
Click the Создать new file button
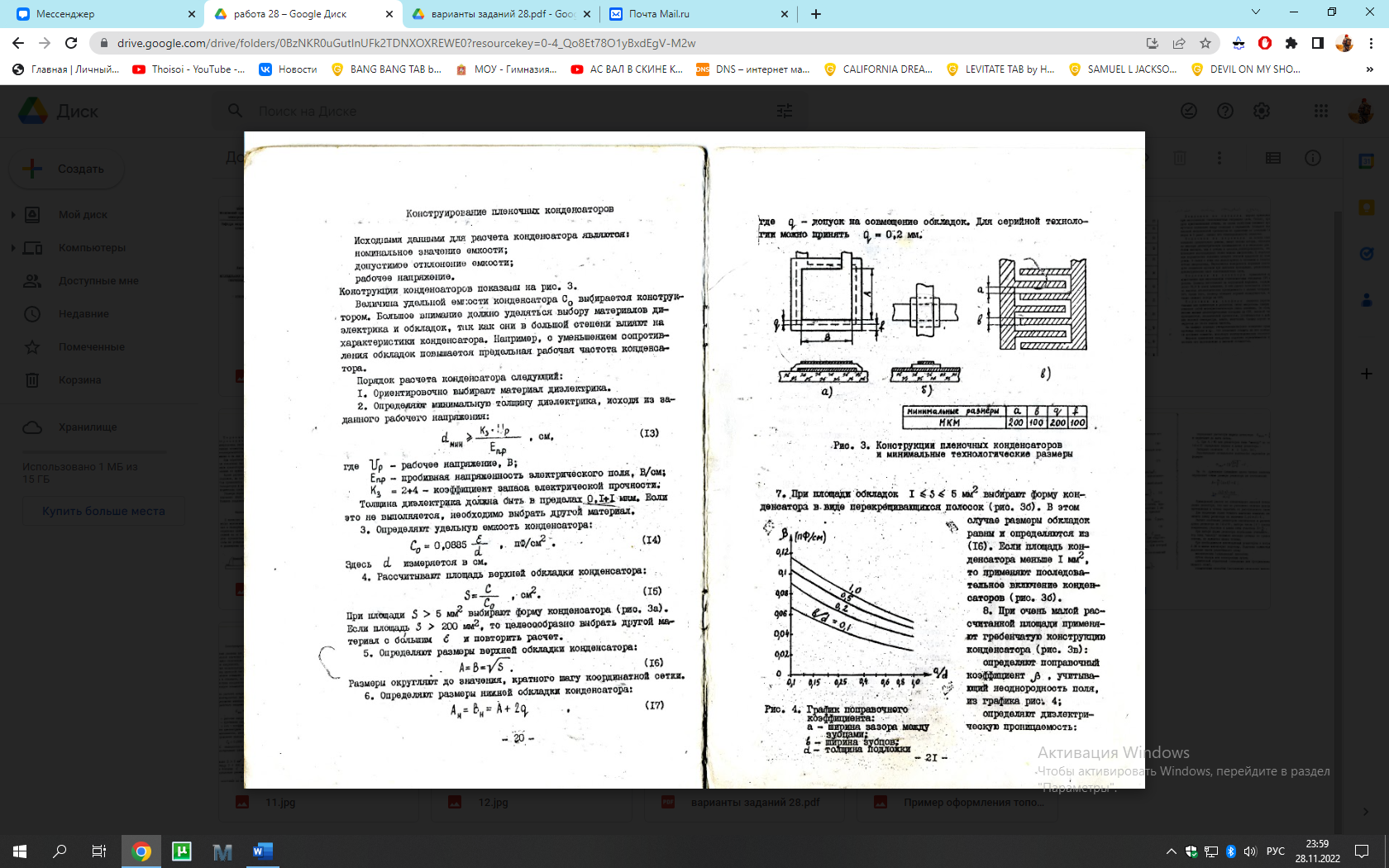[x=66, y=169]
